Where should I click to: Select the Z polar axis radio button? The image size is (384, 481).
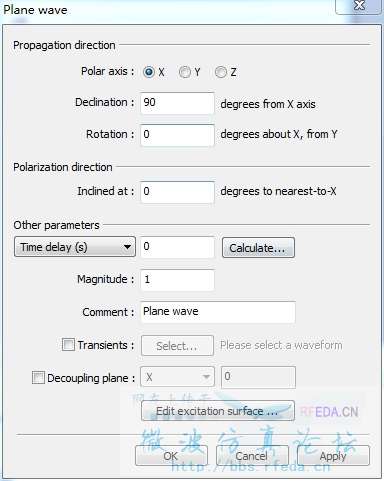[221, 72]
